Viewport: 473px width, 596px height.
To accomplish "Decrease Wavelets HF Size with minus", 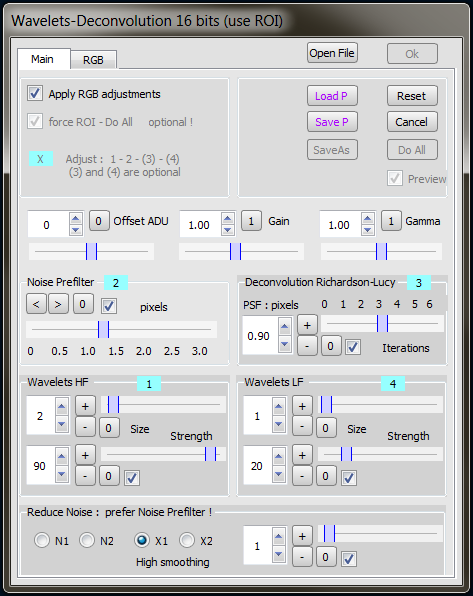I will (x=86, y=427).
